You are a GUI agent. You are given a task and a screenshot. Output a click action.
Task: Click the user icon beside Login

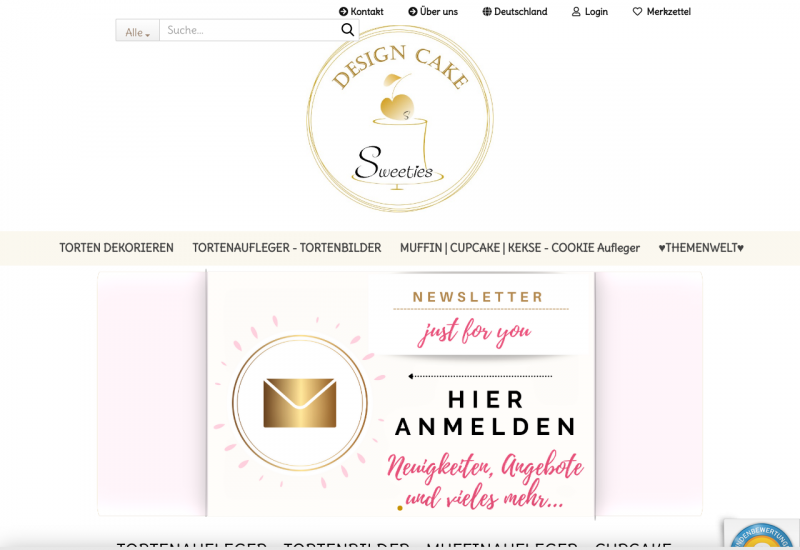(x=576, y=12)
